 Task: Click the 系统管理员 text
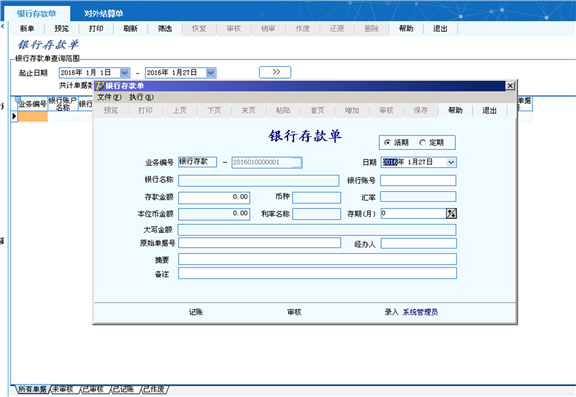420,312
